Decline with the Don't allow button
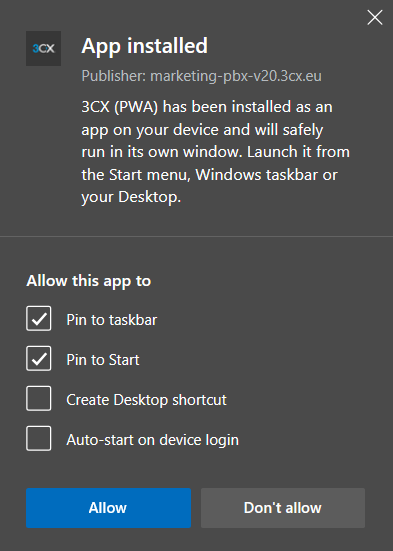 (x=283, y=508)
